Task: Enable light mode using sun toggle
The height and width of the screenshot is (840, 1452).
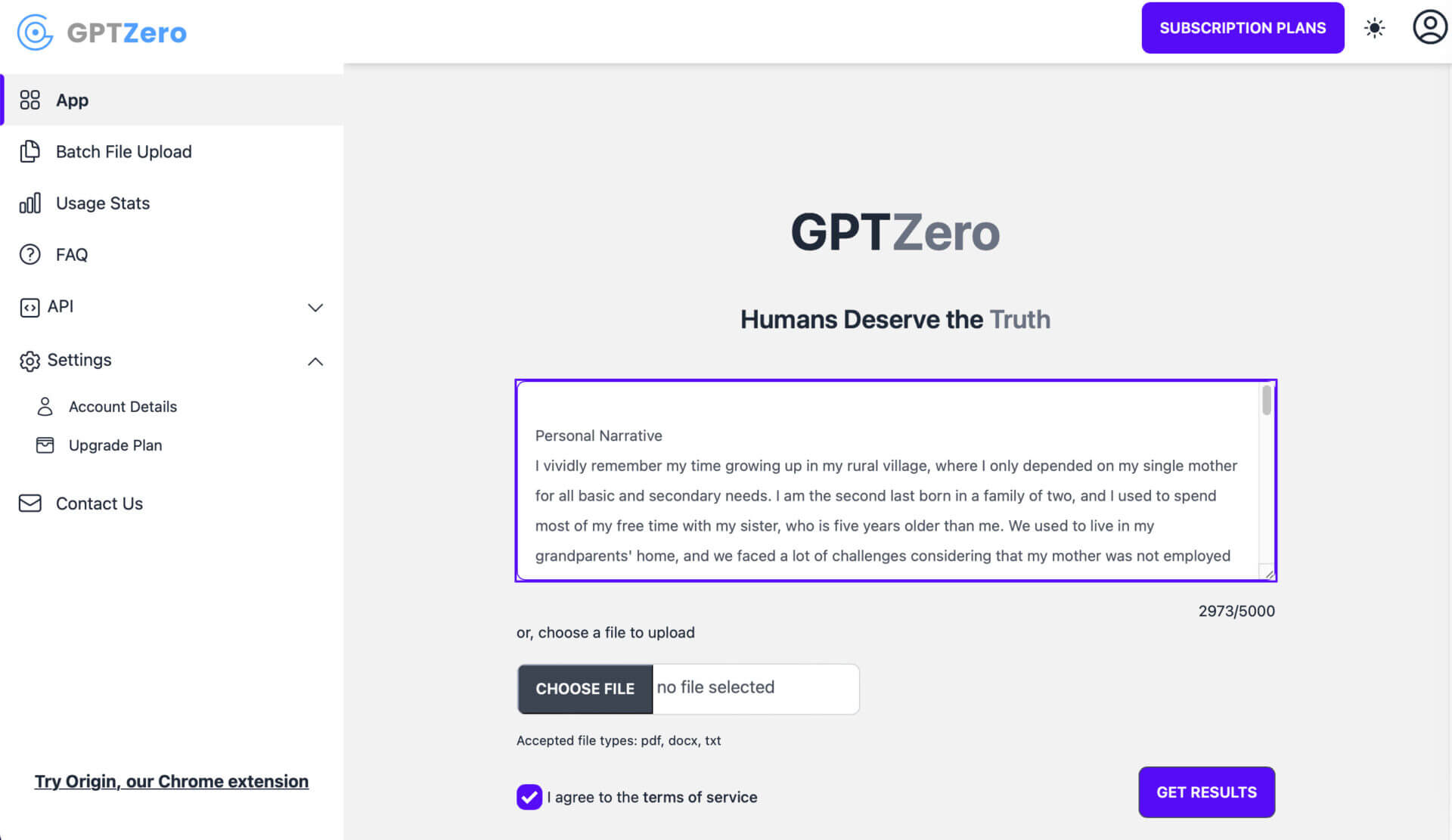Action: coord(1375,28)
